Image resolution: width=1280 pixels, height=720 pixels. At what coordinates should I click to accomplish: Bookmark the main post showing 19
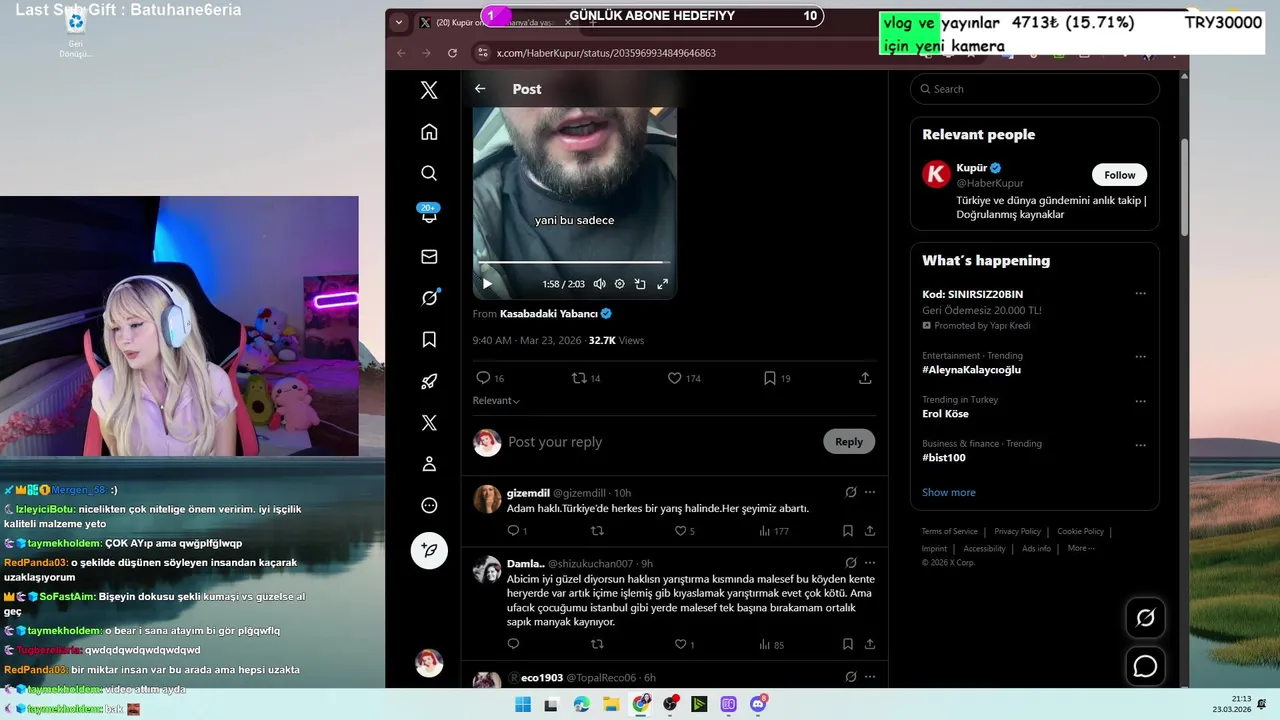777,378
